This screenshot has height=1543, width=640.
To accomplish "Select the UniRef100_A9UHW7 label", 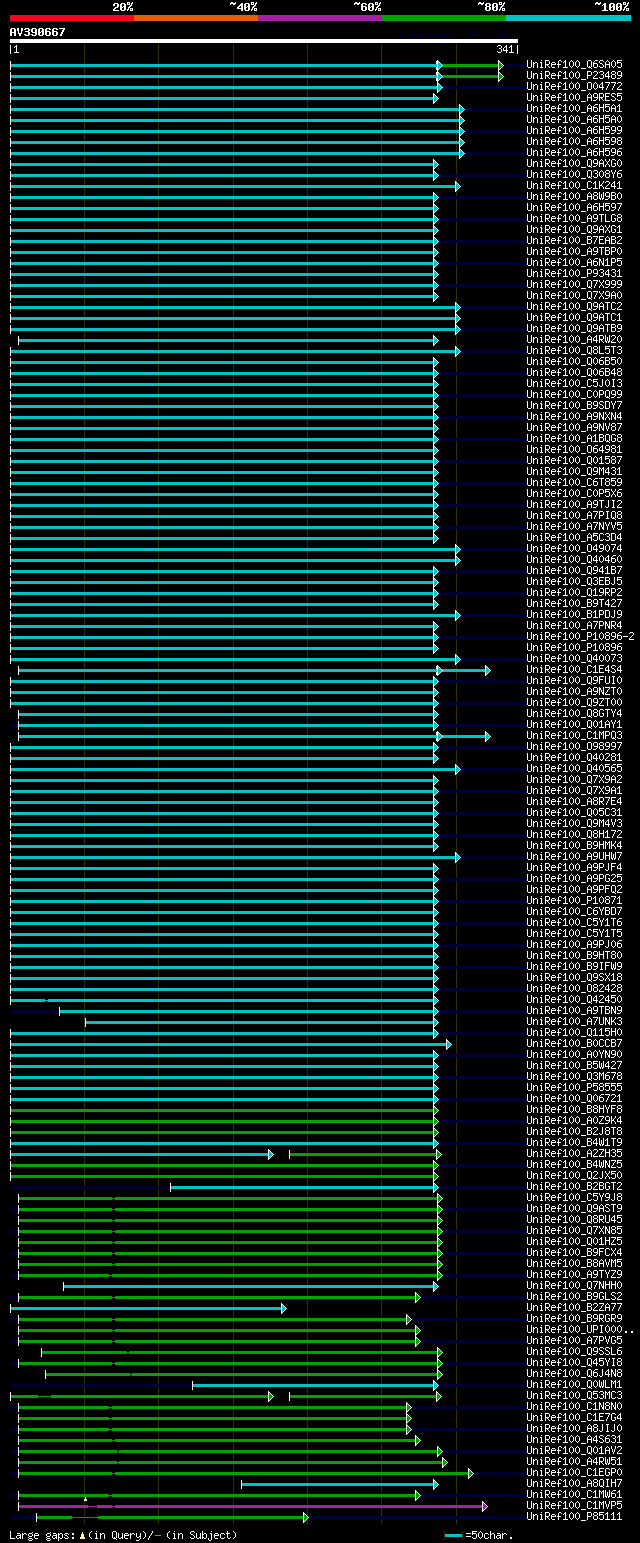I will pyautogui.click(x=574, y=856).
